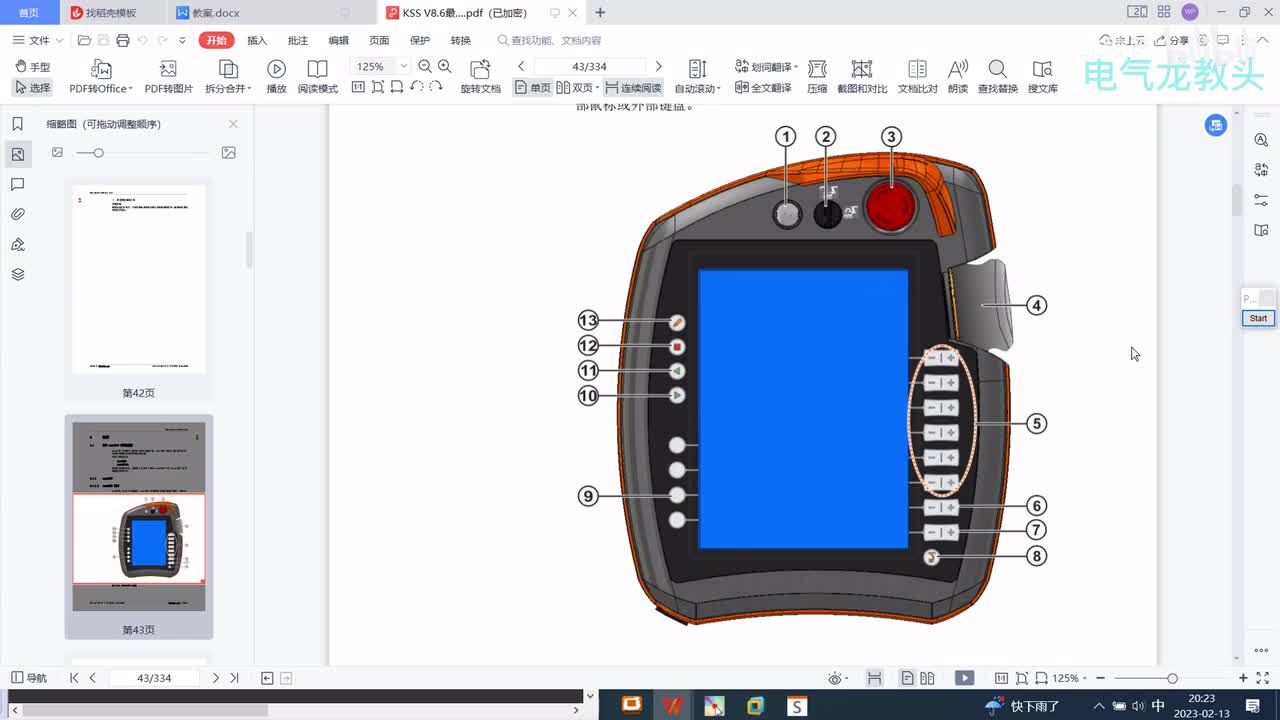Screen dimensions: 1280x720
Task: Zoom in with the plus magnifier
Action: tap(445, 67)
